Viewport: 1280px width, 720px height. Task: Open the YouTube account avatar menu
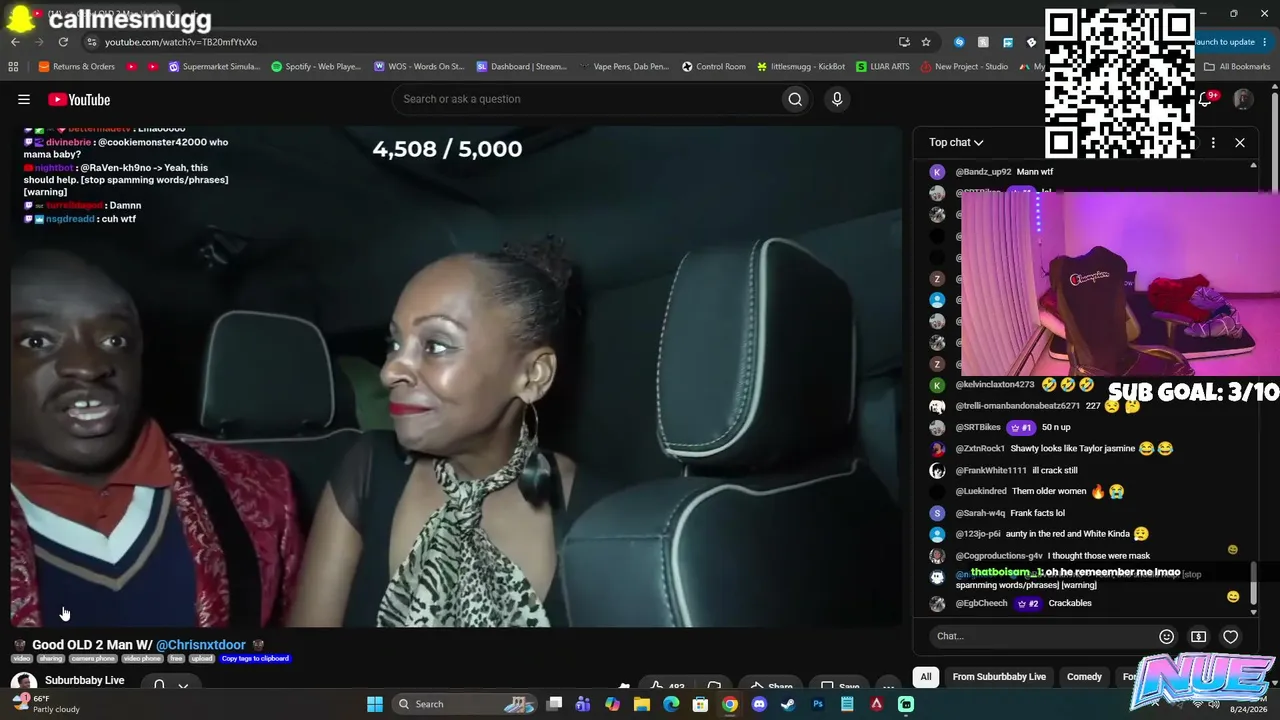[1243, 99]
